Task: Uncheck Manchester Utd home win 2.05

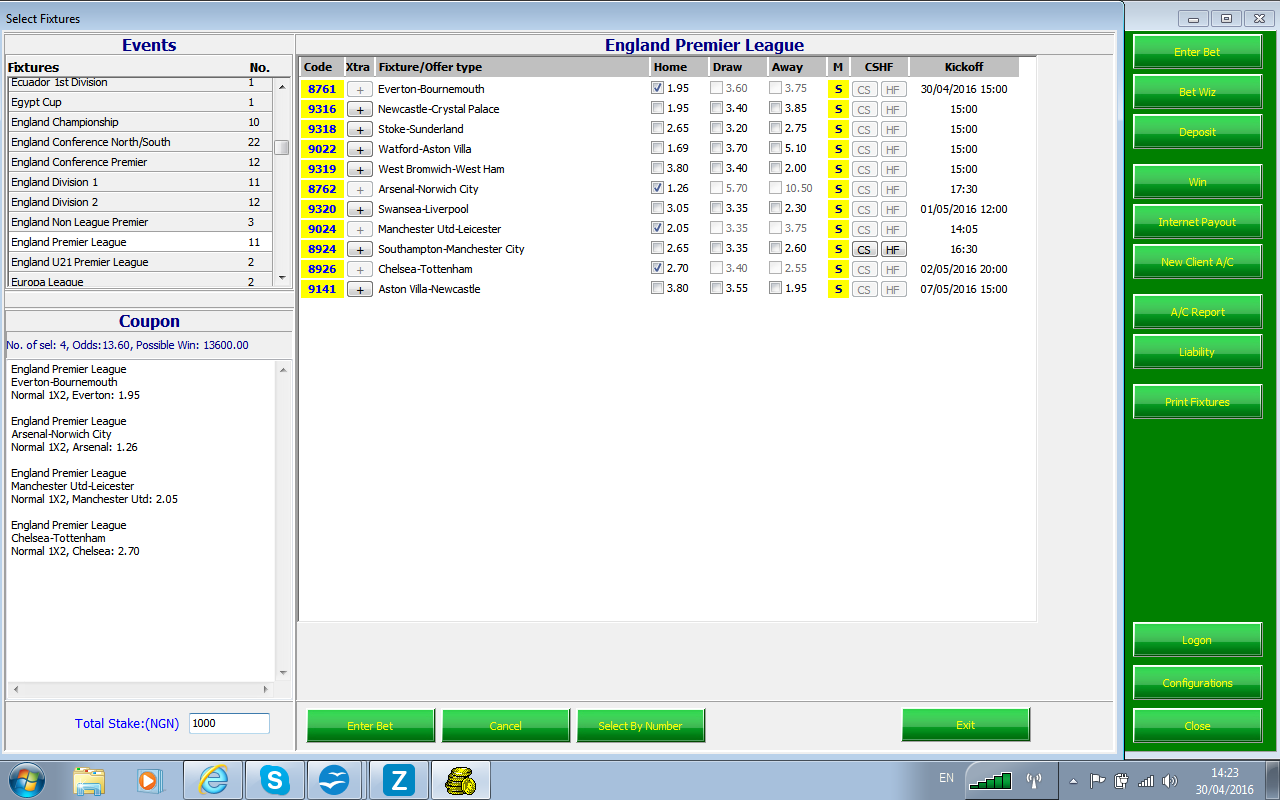Action: [657, 228]
